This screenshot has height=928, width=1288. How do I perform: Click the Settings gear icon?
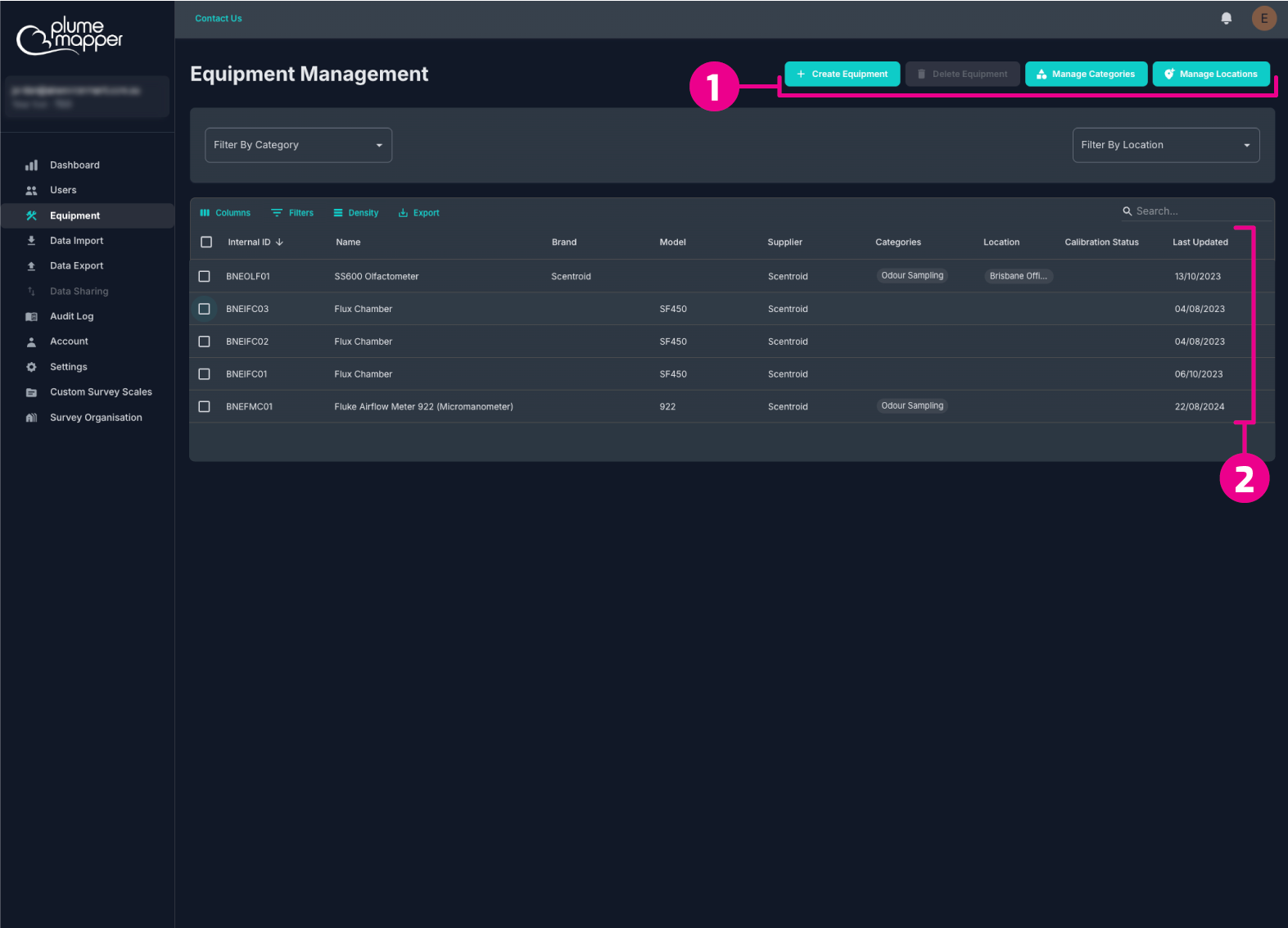coord(31,367)
